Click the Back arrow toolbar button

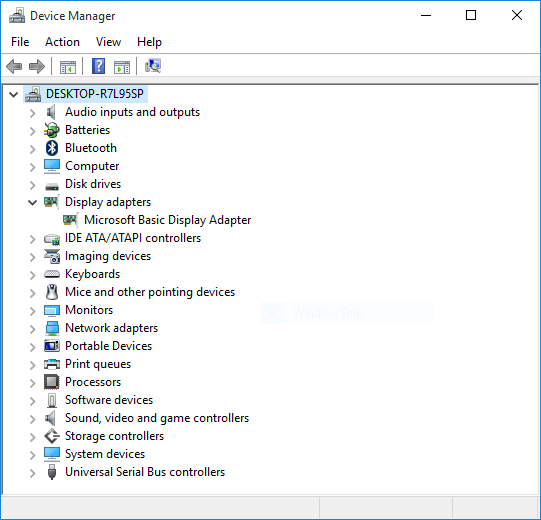(x=14, y=66)
